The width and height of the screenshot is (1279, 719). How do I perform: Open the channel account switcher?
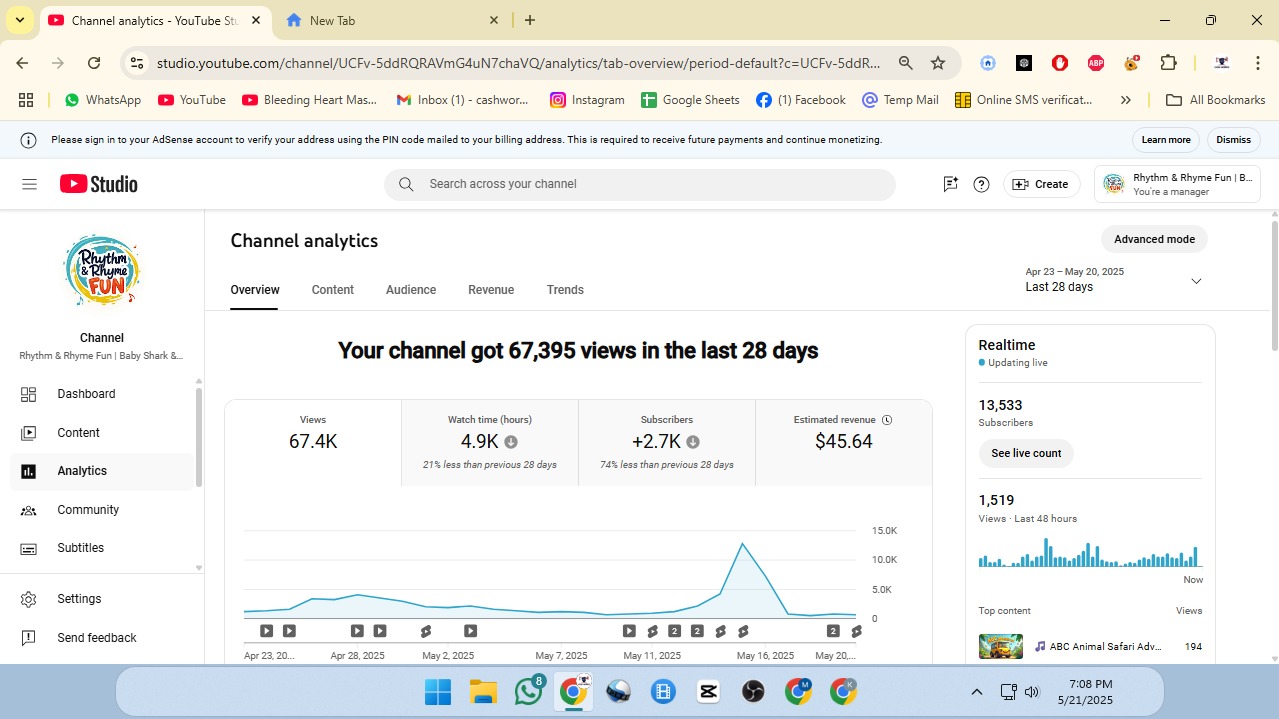coord(1177,184)
